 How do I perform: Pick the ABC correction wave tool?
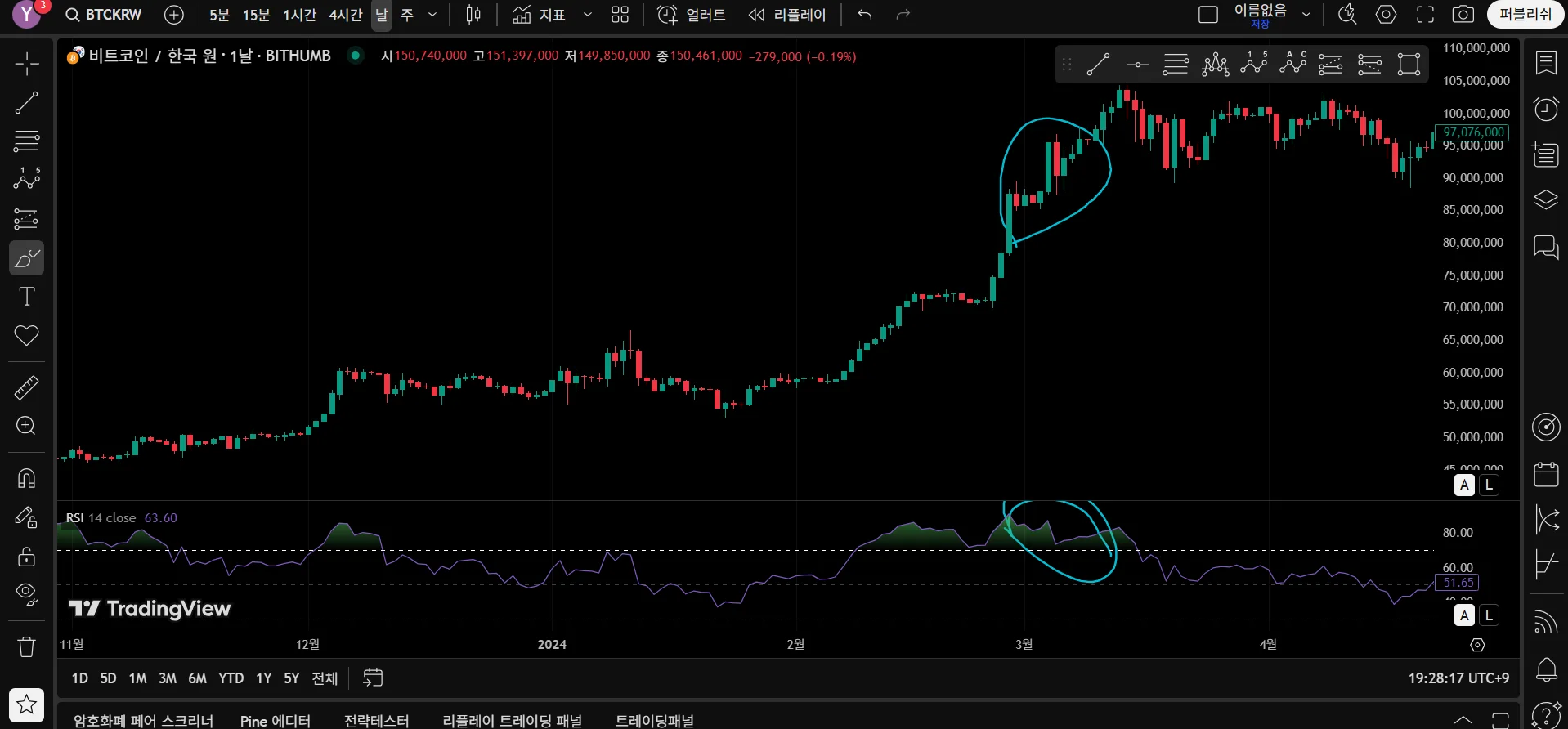coord(1292,64)
